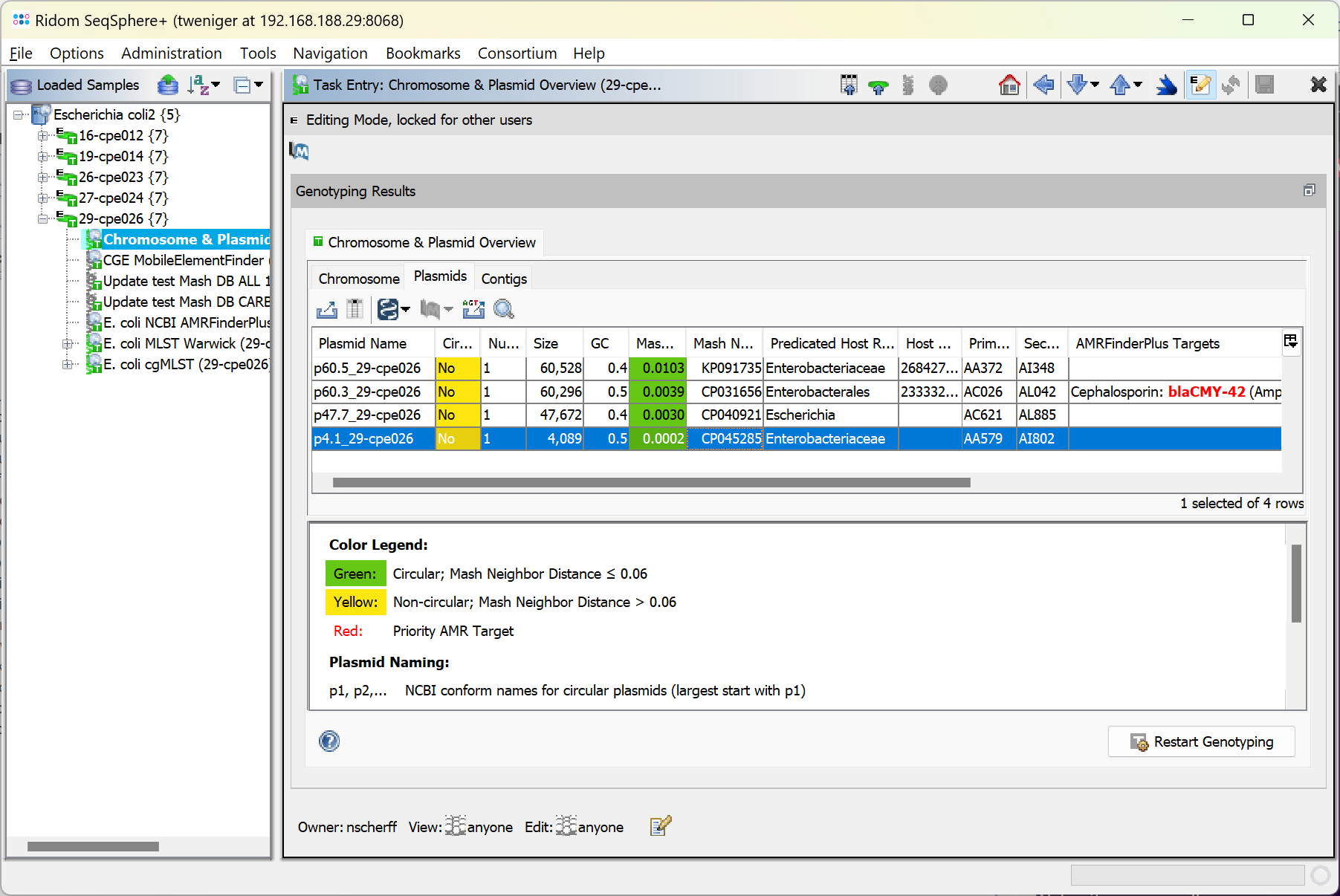The height and width of the screenshot is (896, 1340).
Task: Click the upload samples database icon
Action: [x=168, y=85]
